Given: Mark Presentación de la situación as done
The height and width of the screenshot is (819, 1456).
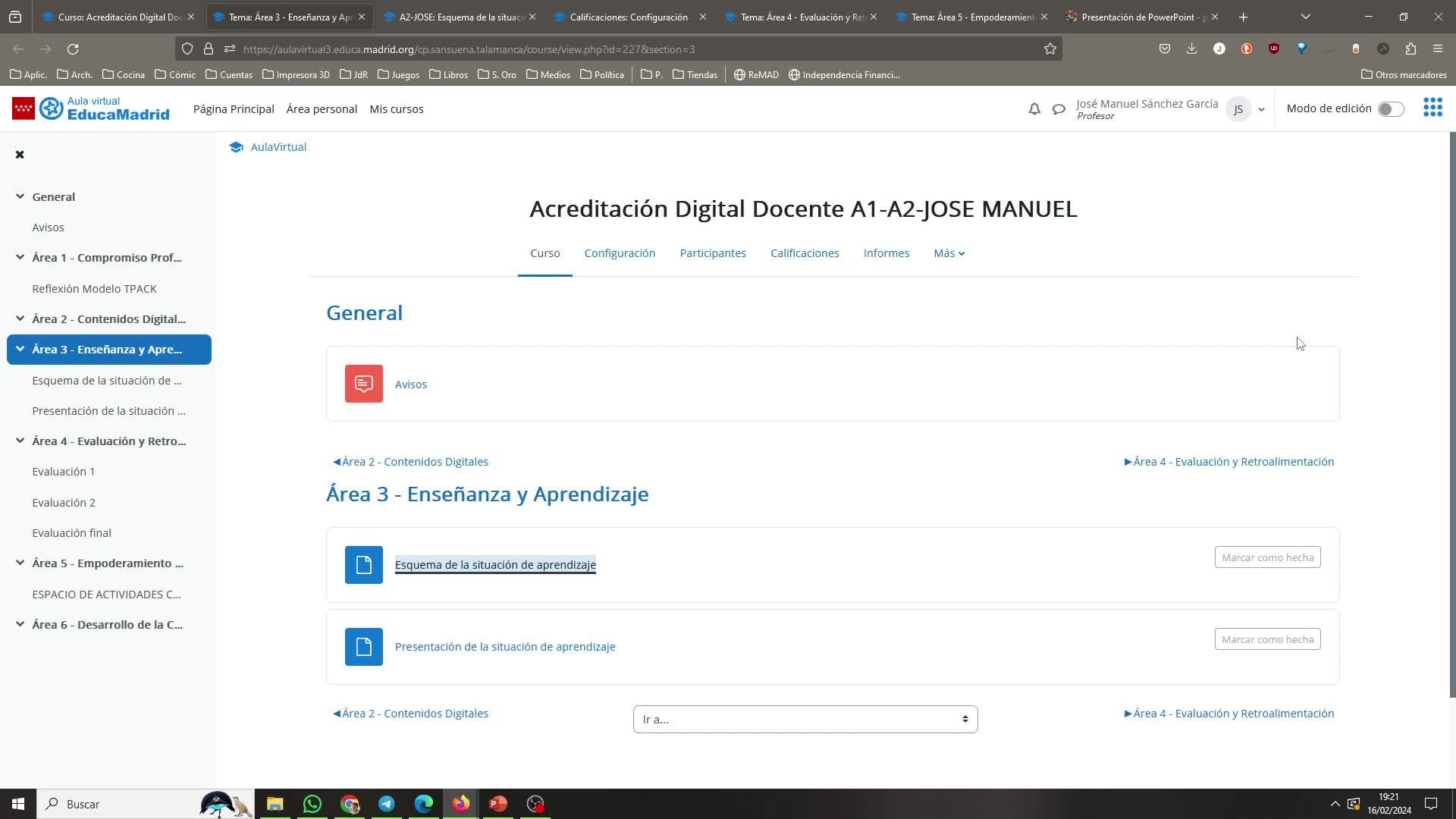Looking at the screenshot, I should (1267, 639).
